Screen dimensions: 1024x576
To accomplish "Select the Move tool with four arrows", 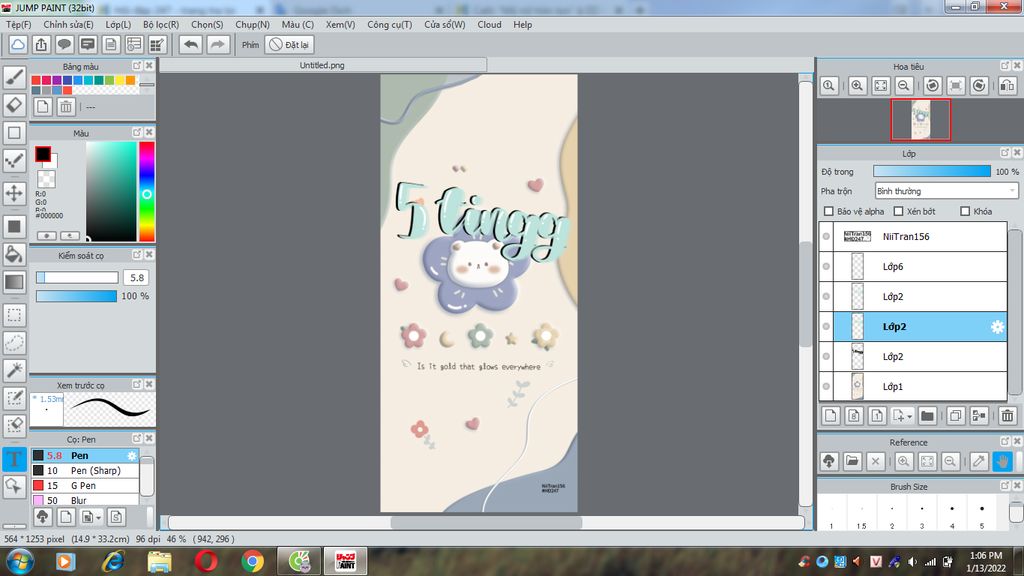I will click(x=14, y=193).
